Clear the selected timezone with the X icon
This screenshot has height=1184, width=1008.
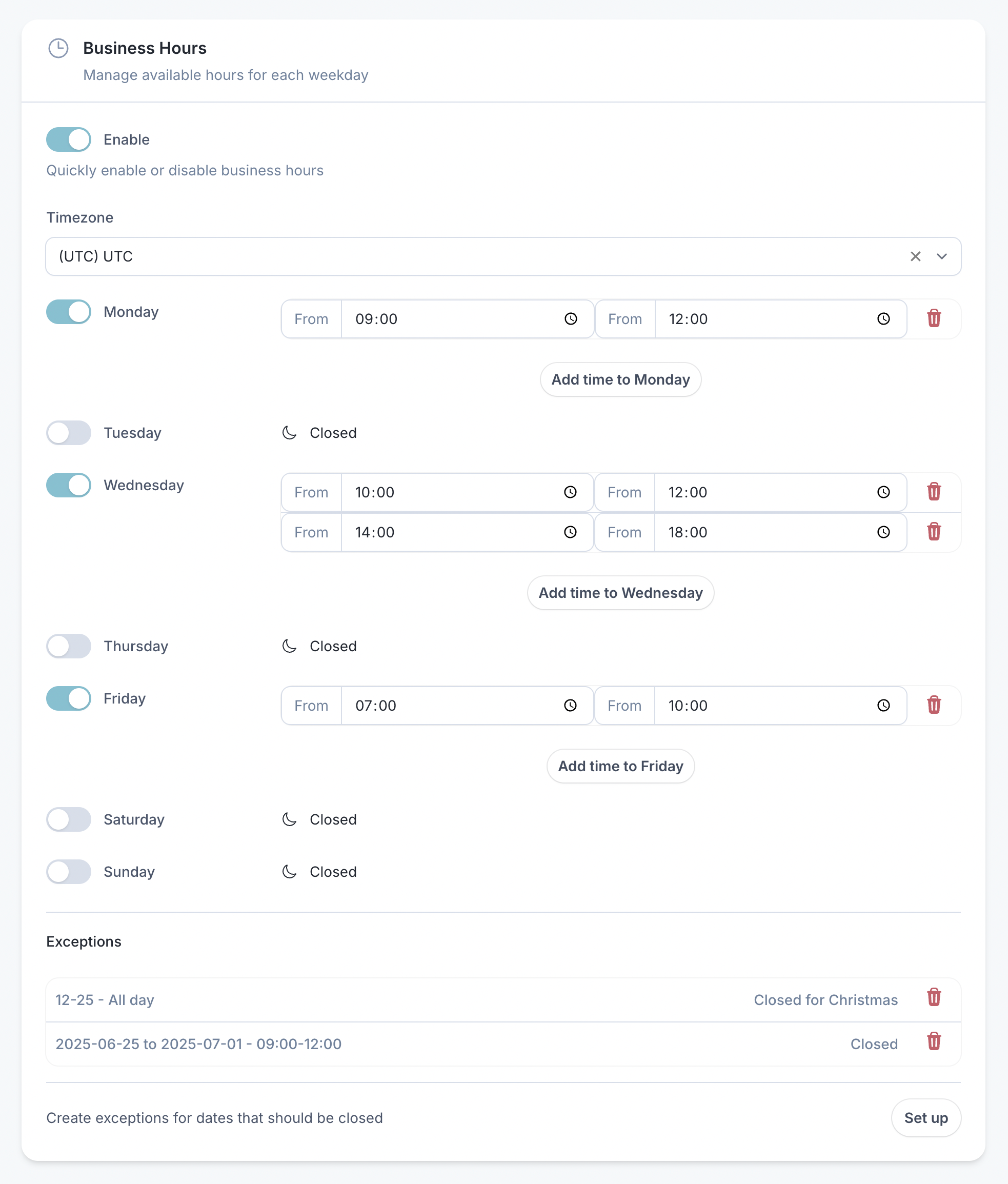tap(915, 256)
